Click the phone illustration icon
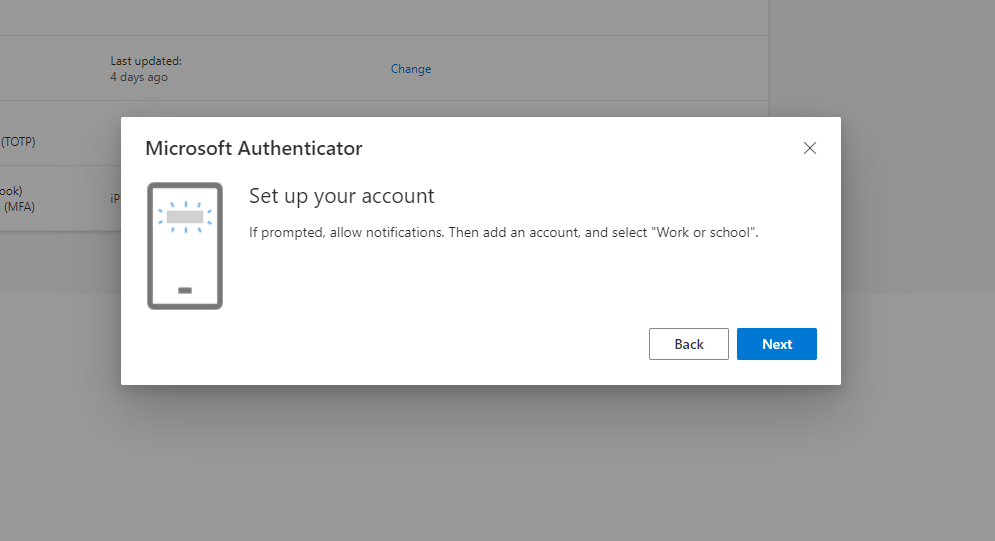This screenshot has height=541, width=995. (185, 245)
